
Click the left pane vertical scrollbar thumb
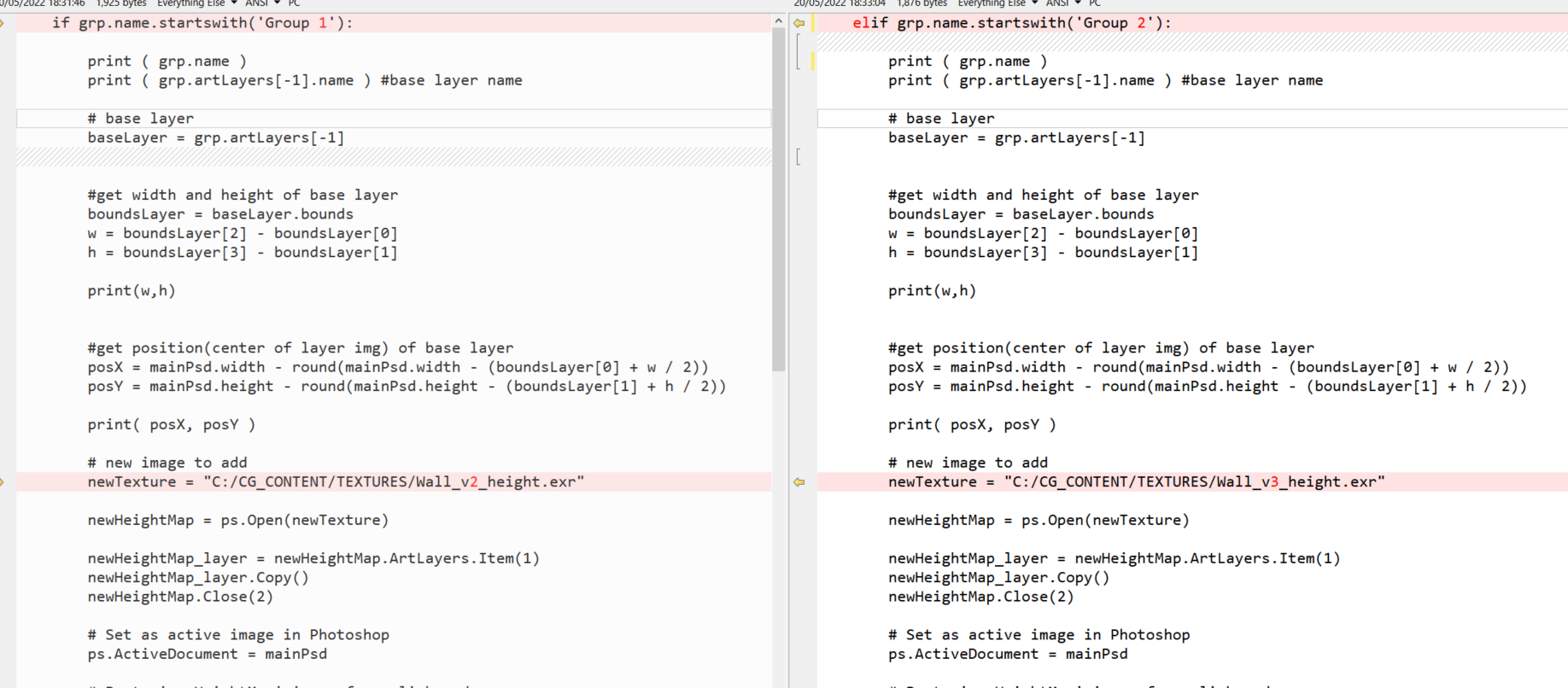778,200
